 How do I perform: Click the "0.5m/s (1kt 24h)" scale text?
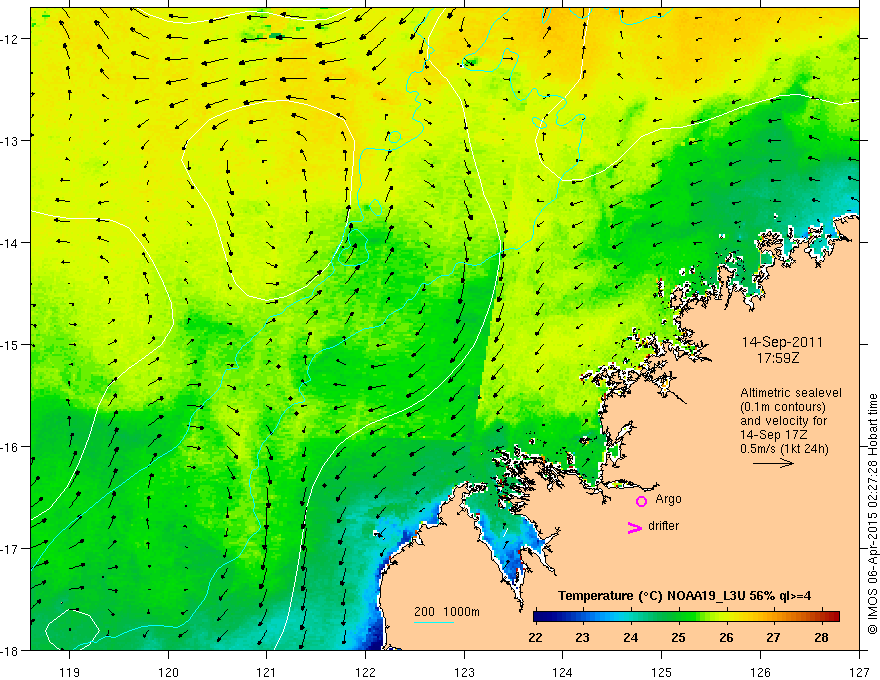point(784,449)
